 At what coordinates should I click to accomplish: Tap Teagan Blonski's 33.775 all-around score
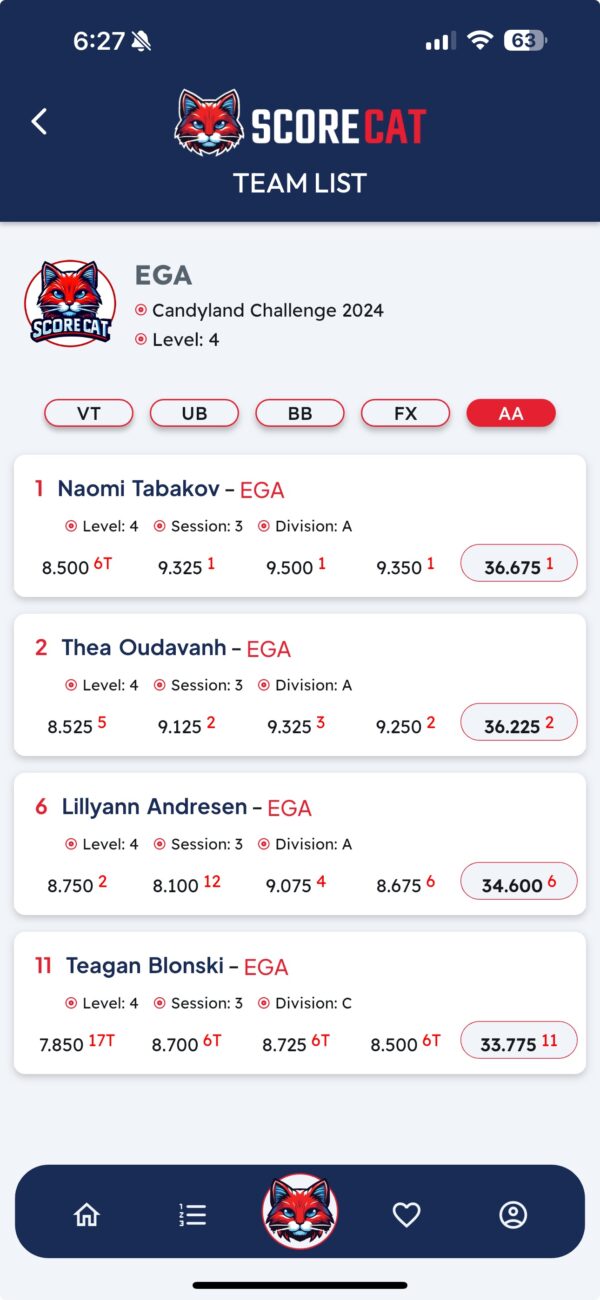(x=519, y=1043)
